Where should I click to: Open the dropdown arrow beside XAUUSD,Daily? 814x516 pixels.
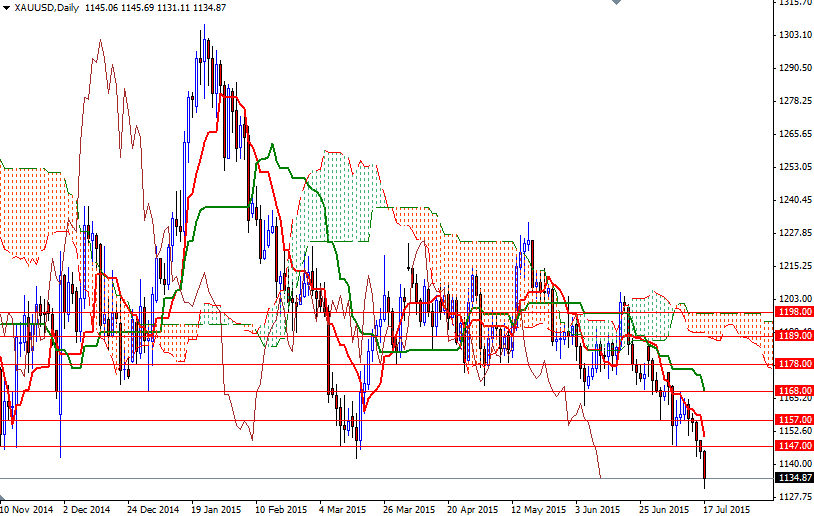(x=6, y=8)
